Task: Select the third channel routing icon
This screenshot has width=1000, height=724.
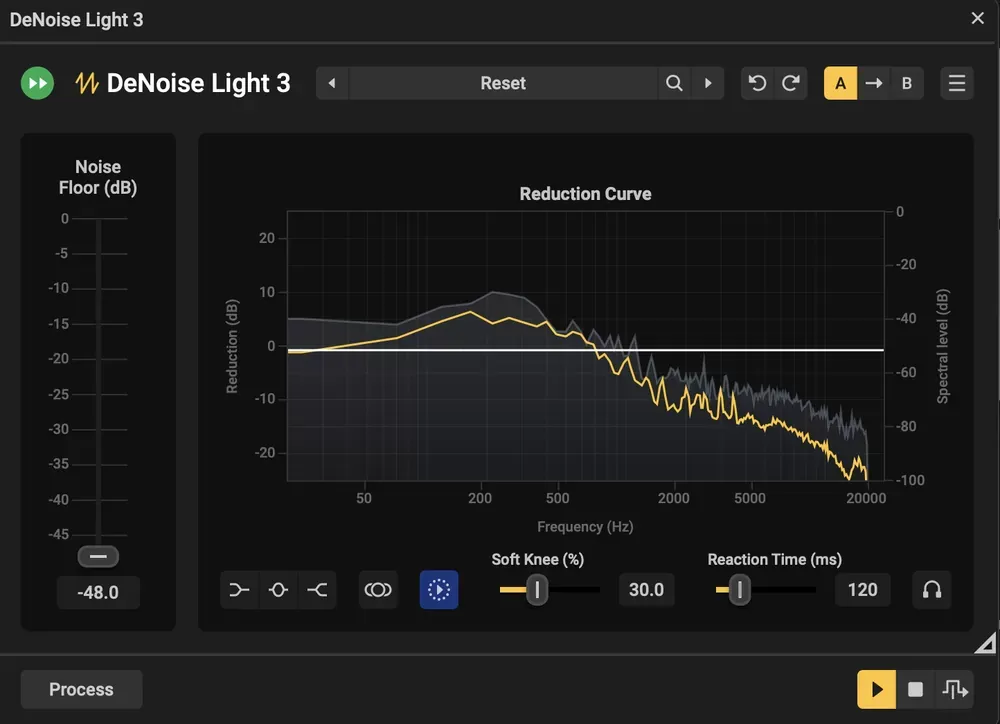Action: pyautogui.click(x=317, y=590)
